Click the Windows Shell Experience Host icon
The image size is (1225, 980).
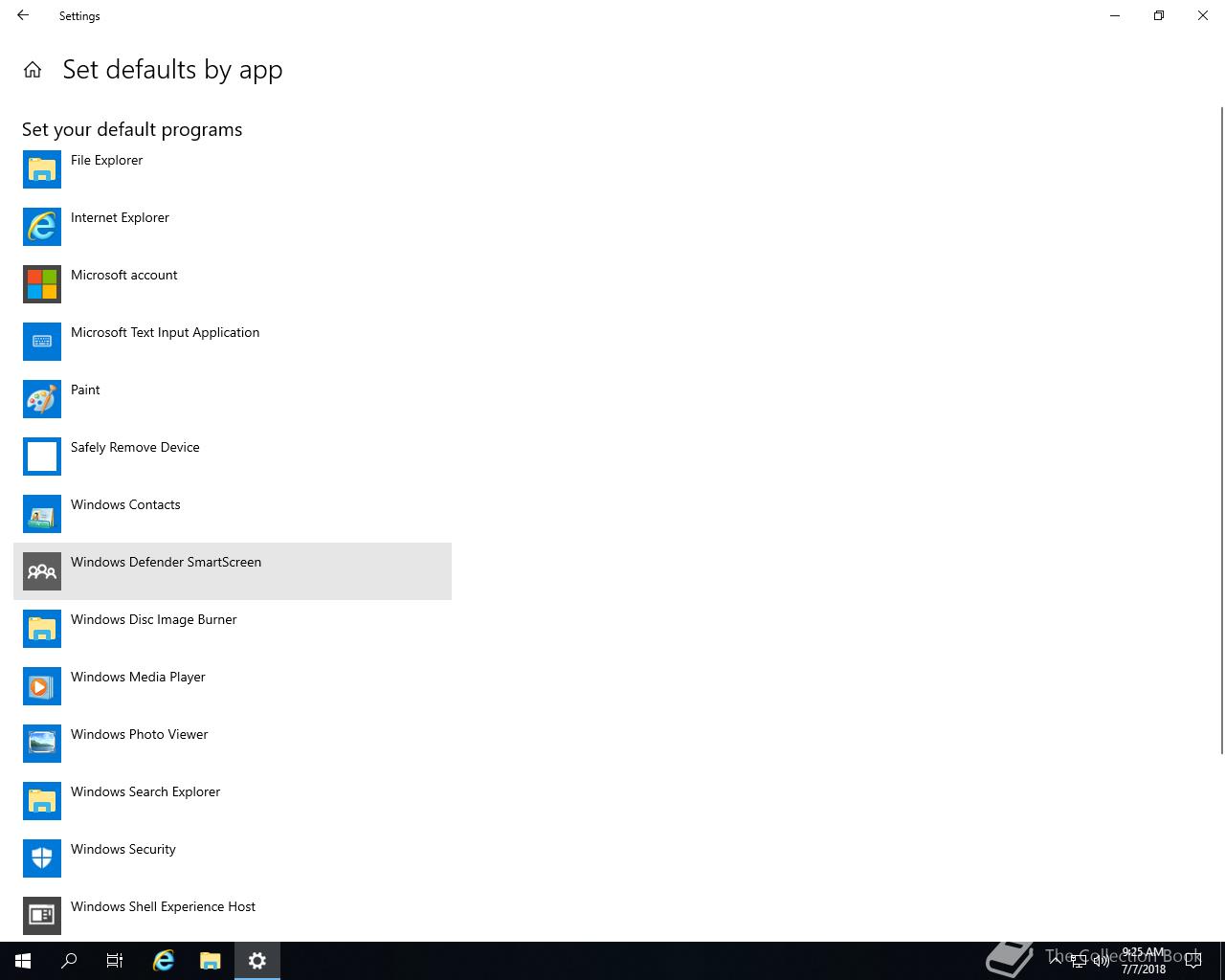pos(42,916)
